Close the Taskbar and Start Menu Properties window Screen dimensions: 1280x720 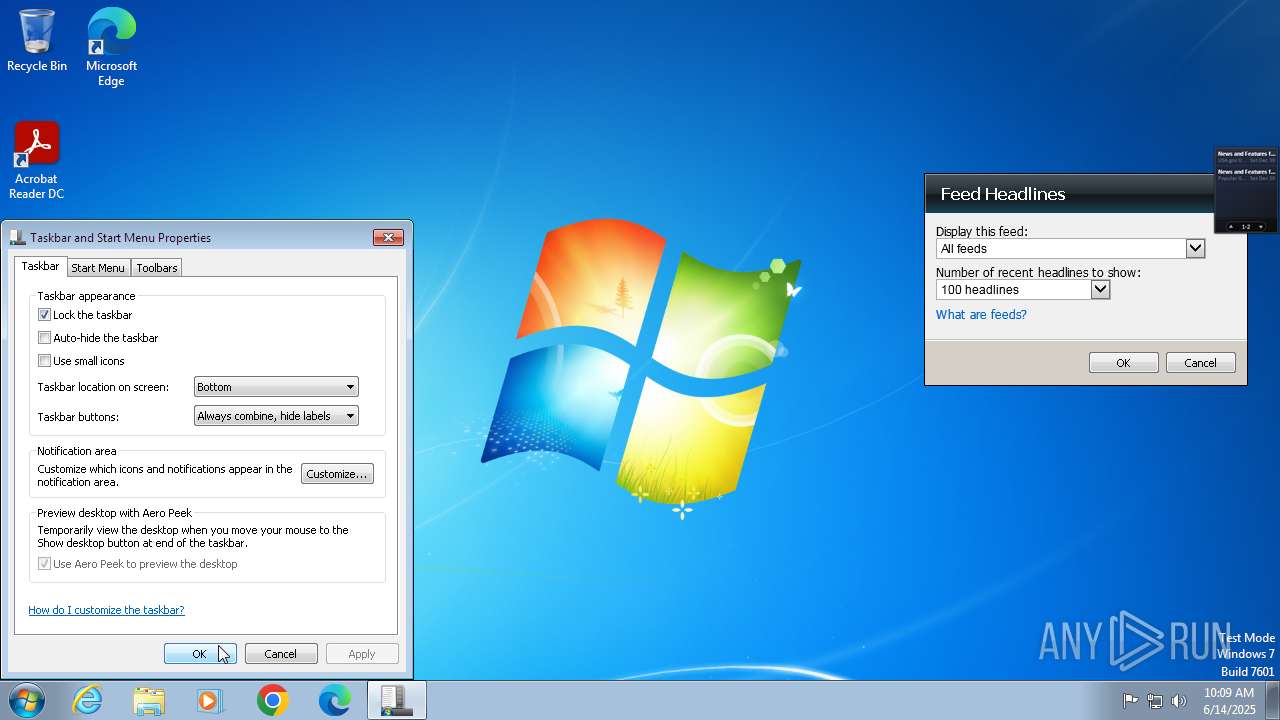(388, 237)
